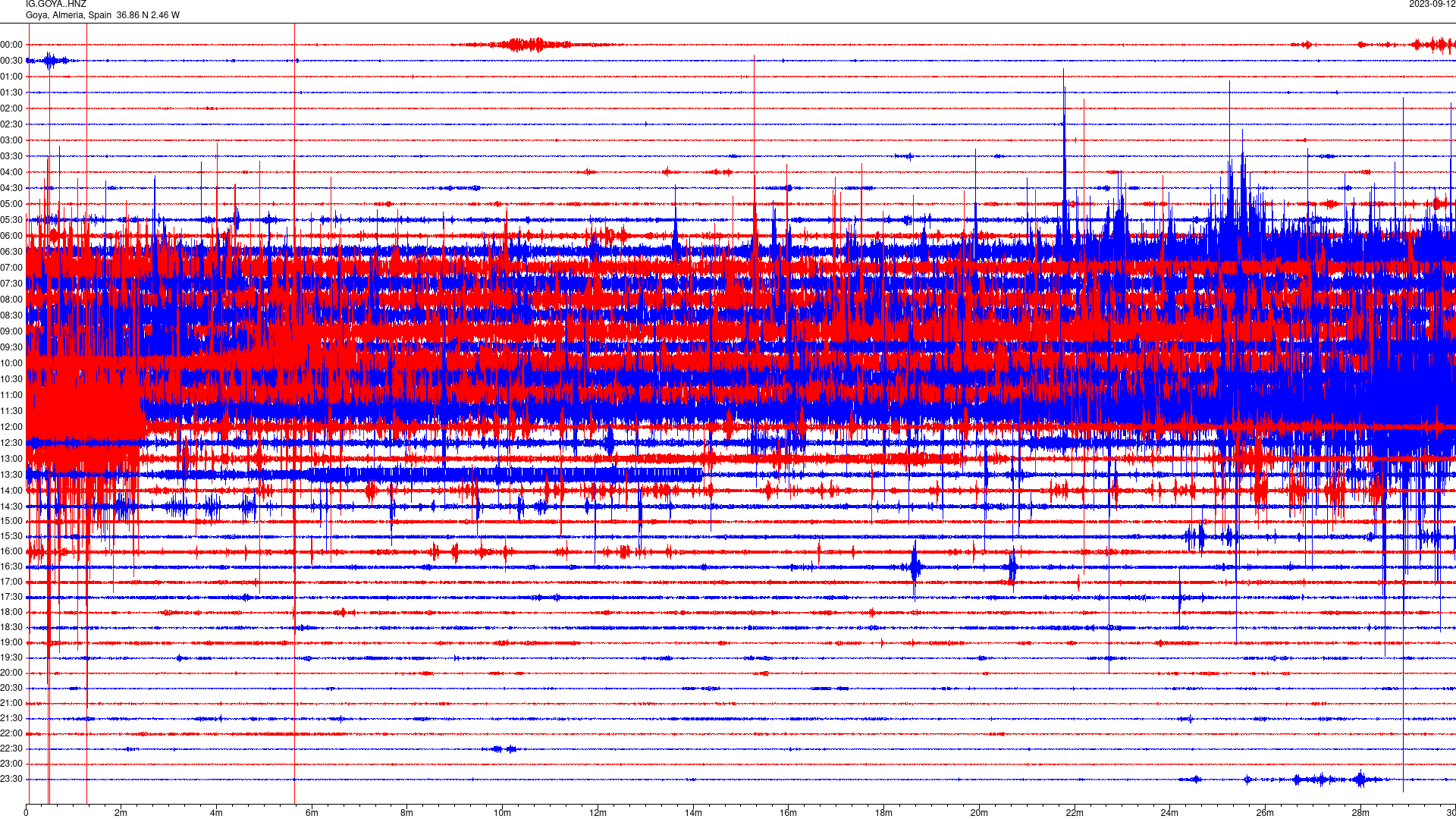Select the 20:00 time row label

point(11,673)
